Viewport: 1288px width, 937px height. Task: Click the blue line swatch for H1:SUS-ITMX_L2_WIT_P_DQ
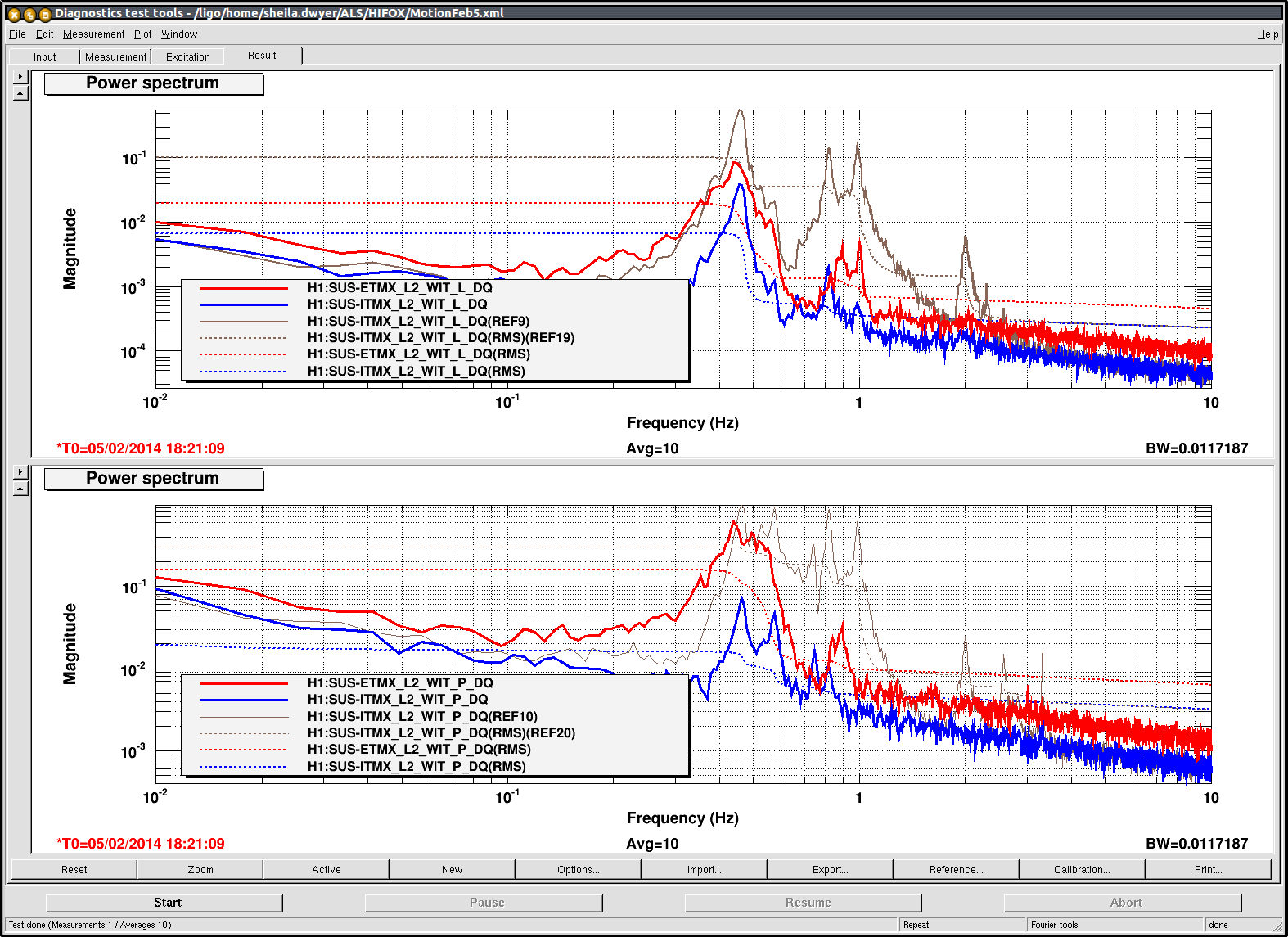[x=244, y=700]
